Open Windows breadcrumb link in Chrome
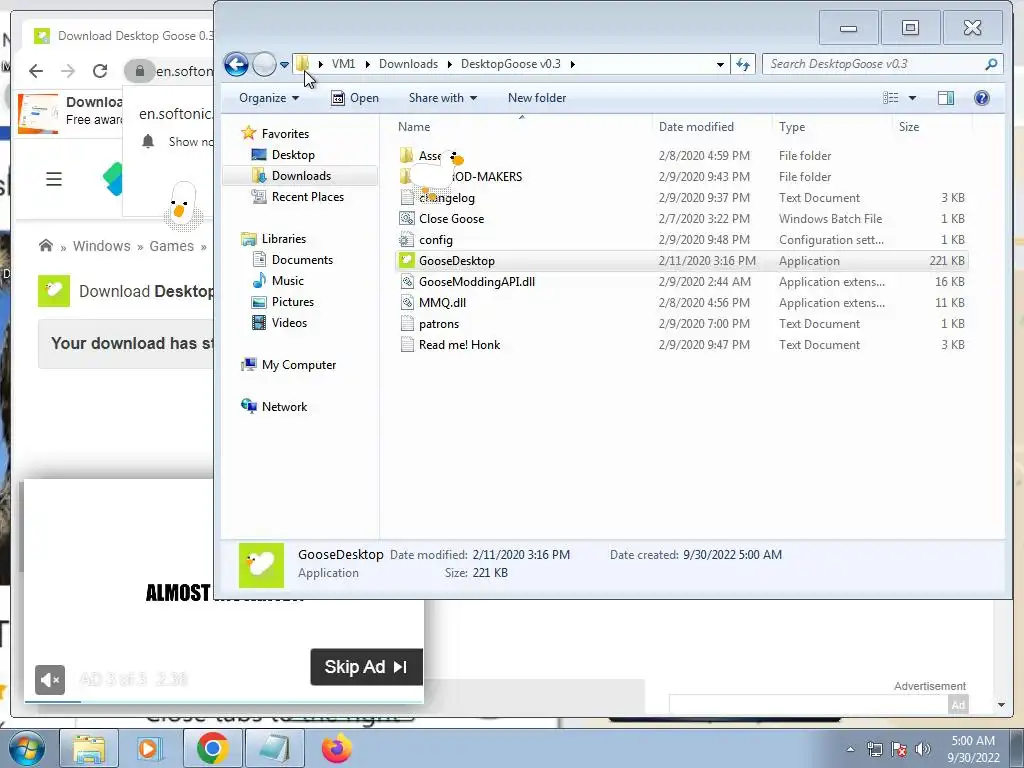 (101, 246)
